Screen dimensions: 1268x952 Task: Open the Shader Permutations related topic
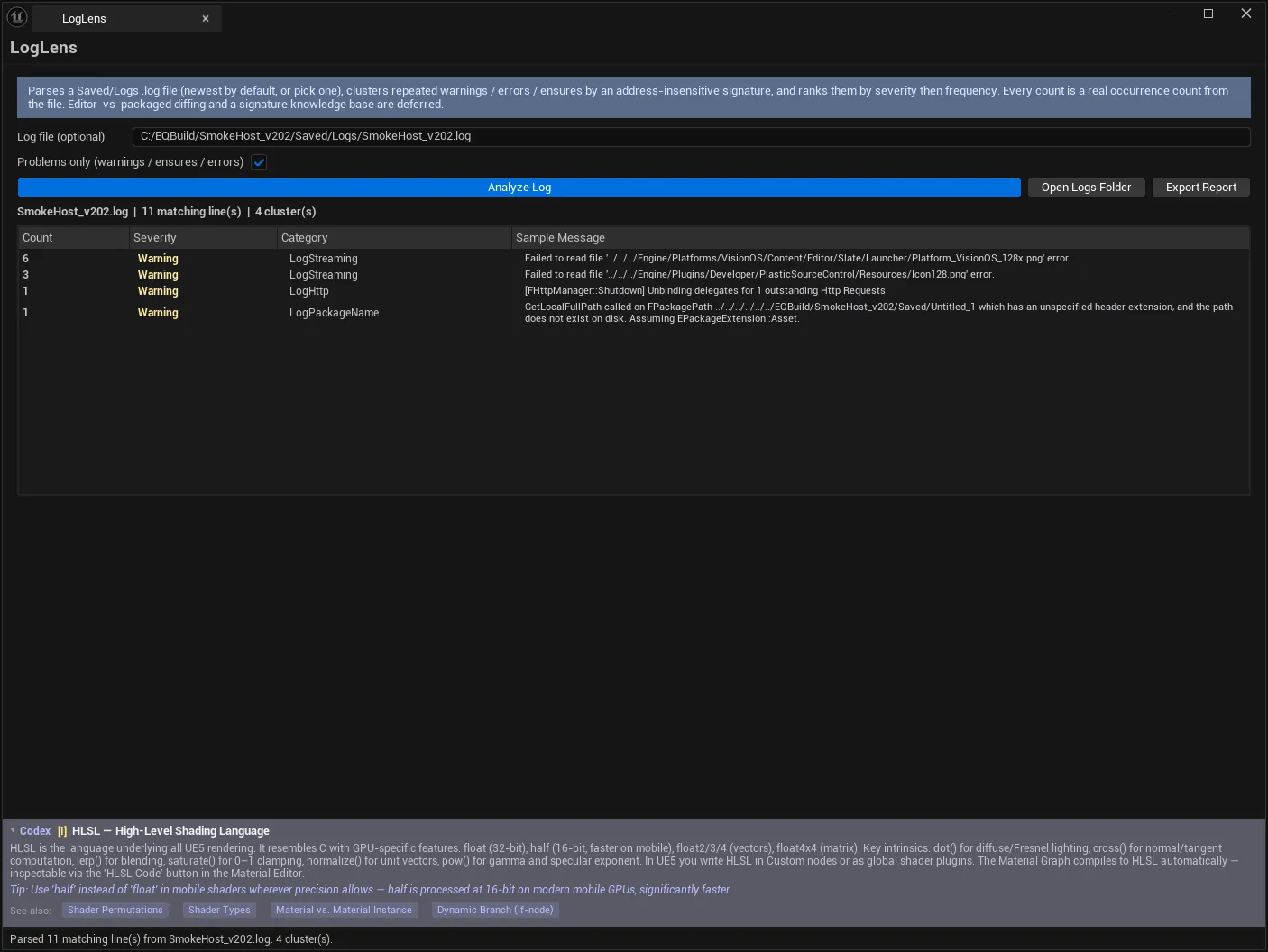(115, 911)
